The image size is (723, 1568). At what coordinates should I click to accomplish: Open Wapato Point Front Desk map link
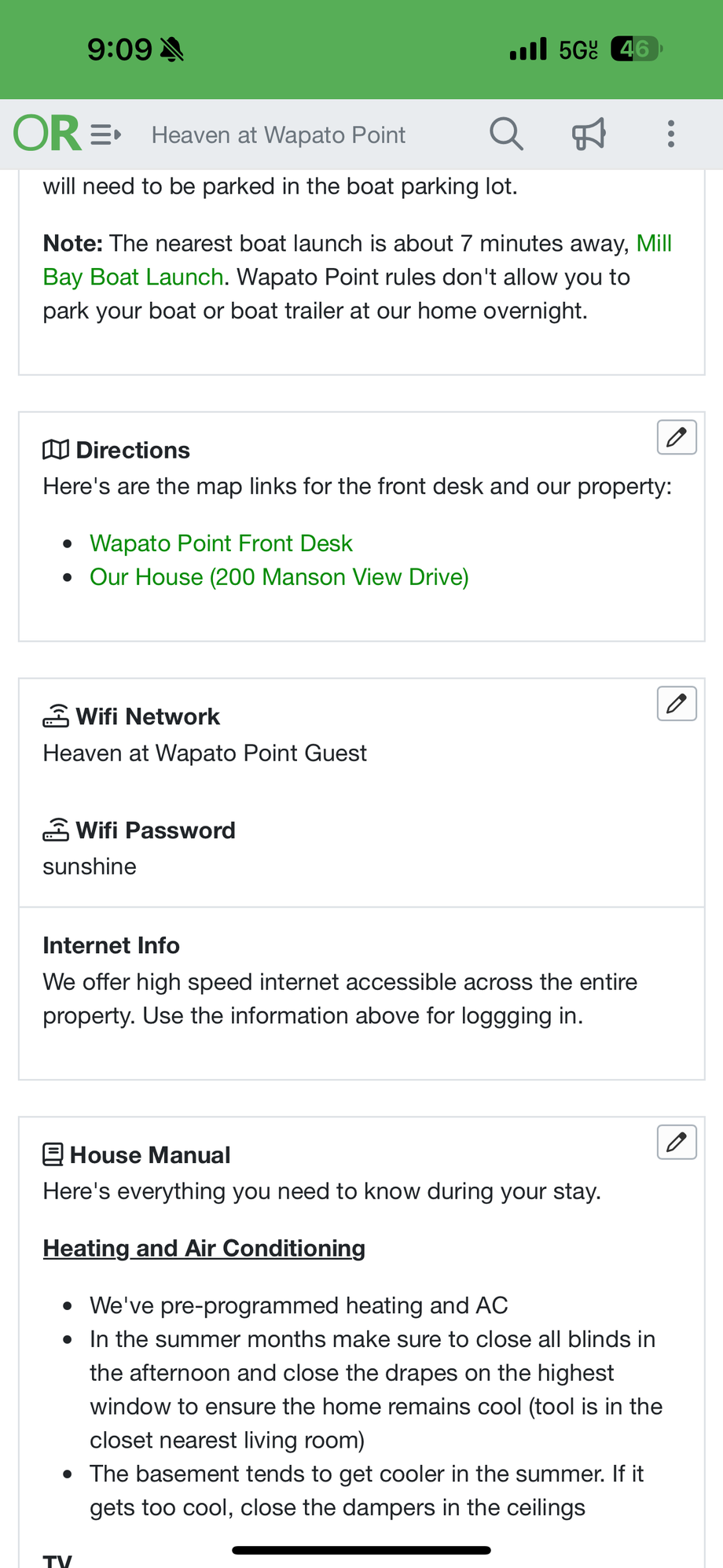click(221, 543)
